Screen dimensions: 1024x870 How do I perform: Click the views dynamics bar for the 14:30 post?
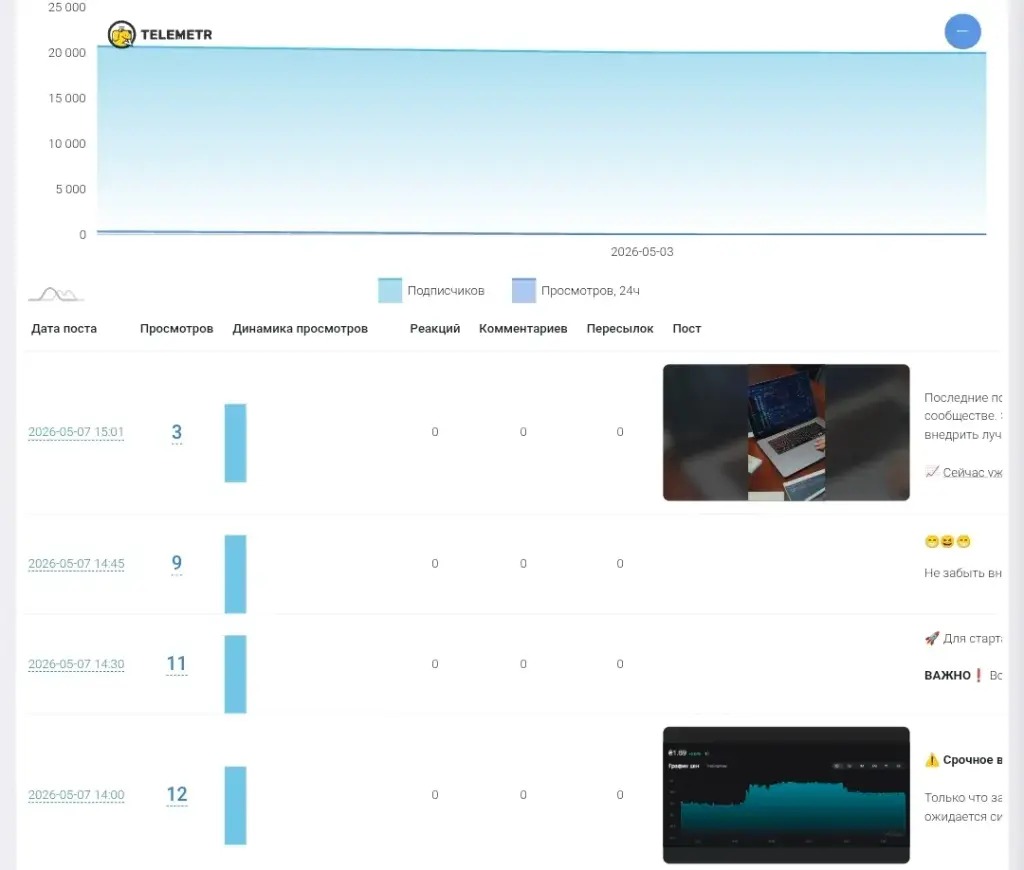[236, 674]
